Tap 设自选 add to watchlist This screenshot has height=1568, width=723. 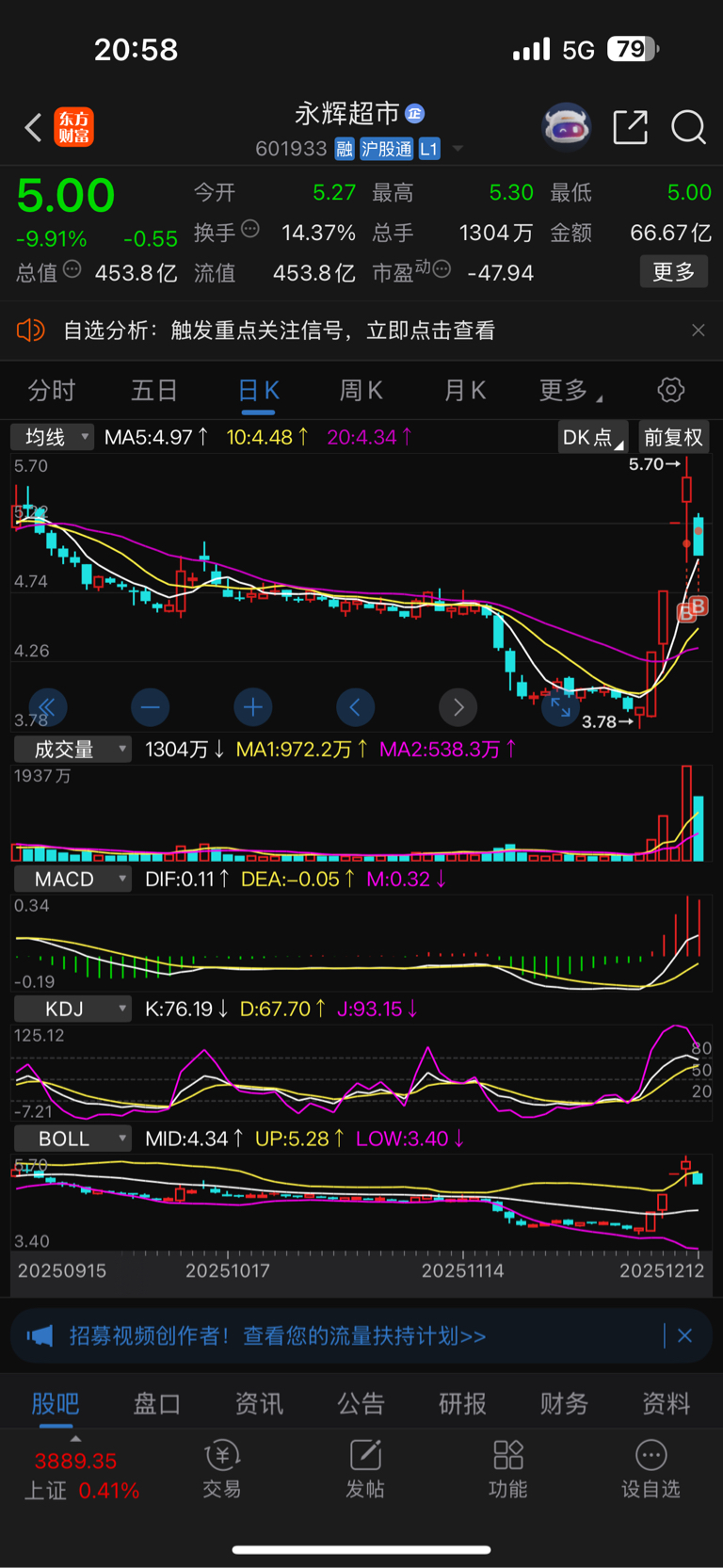point(651,1469)
